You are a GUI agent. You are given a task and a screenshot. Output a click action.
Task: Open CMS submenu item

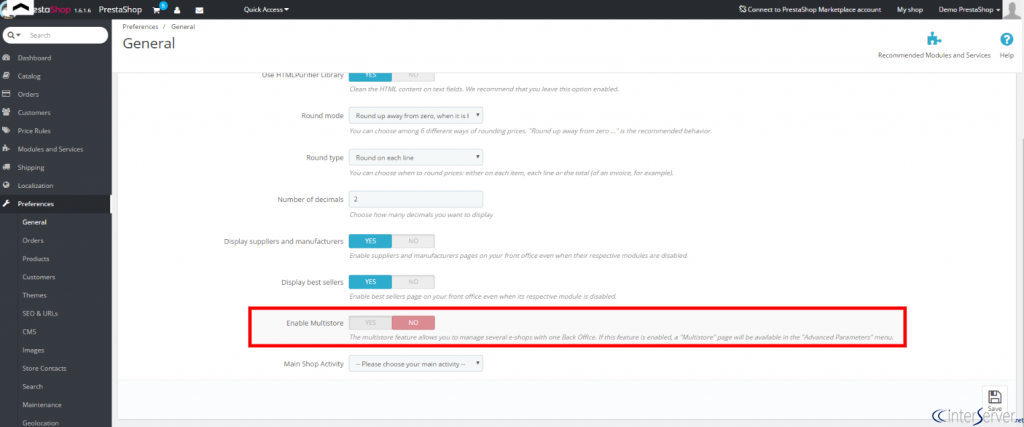click(x=29, y=332)
